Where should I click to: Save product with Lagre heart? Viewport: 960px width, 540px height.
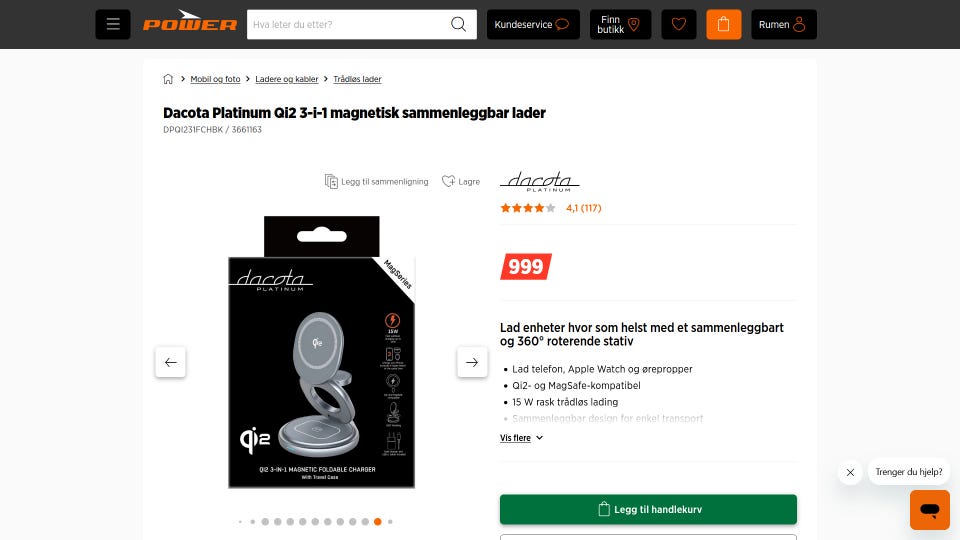coord(461,181)
